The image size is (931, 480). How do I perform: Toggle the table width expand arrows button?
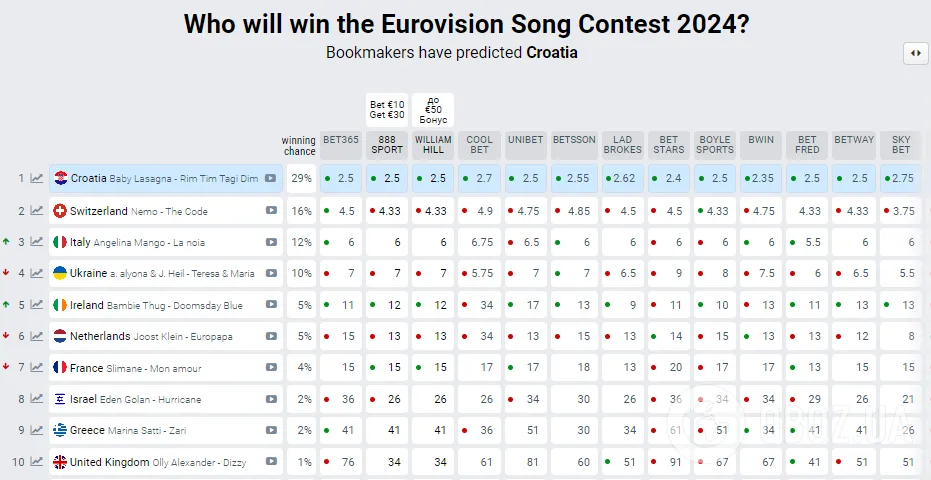pyautogui.click(x=915, y=54)
